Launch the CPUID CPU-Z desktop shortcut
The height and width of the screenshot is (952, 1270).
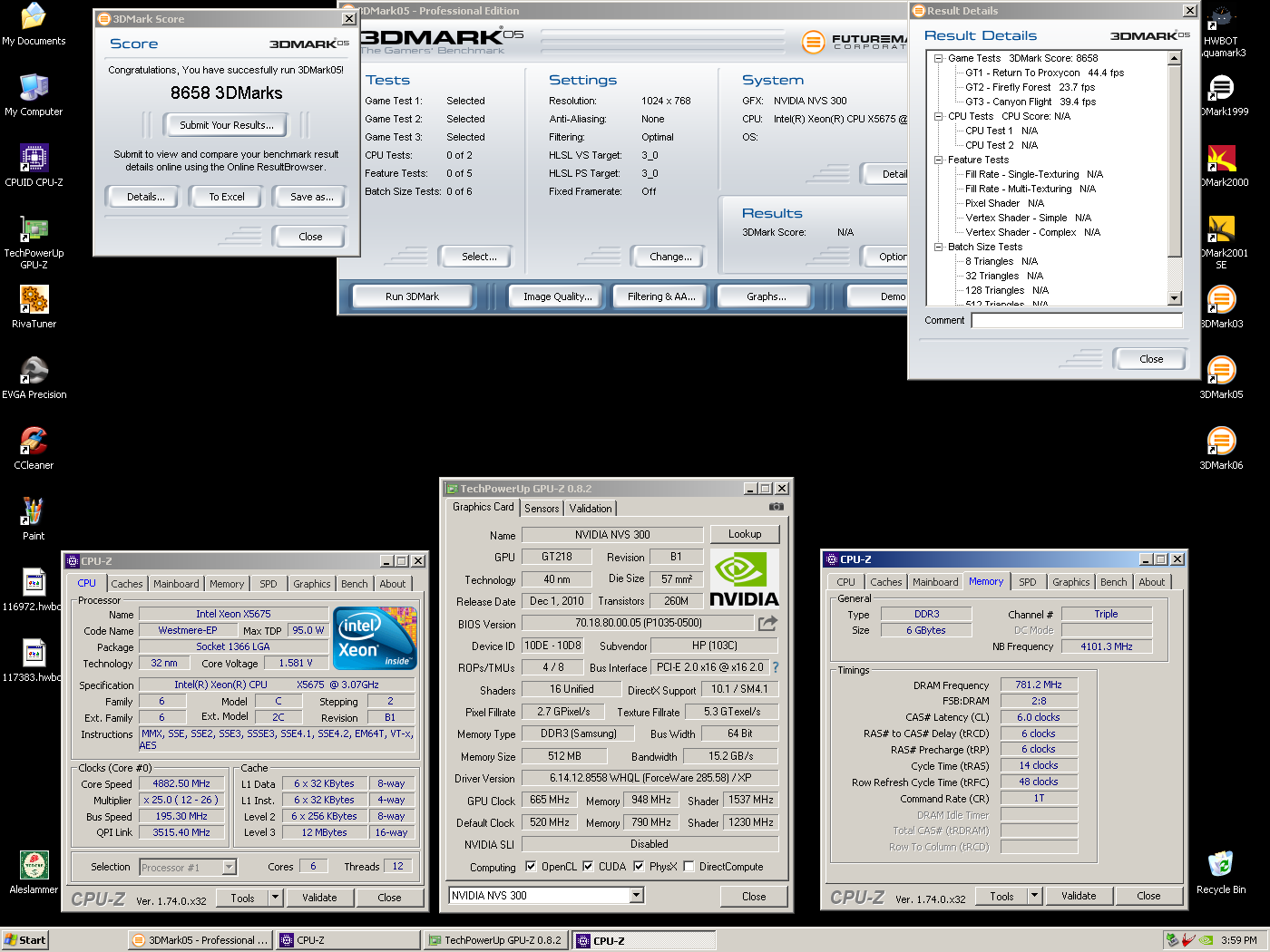coord(34,166)
